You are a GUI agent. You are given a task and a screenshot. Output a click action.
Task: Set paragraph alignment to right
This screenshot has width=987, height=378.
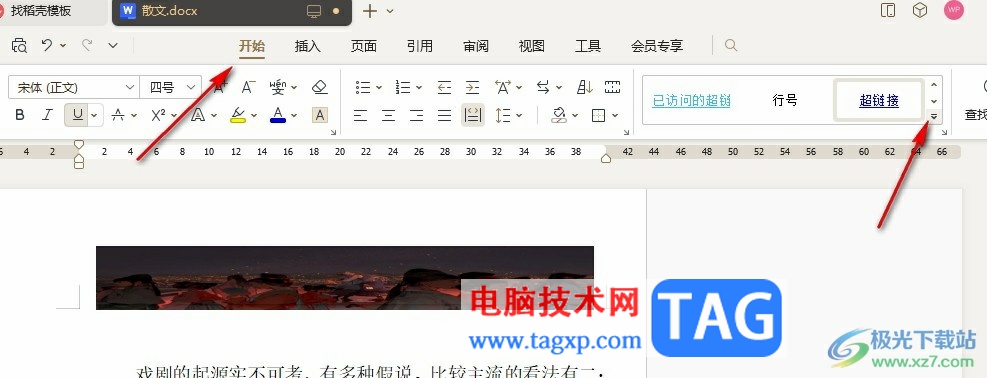pyautogui.click(x=416, y=115)
